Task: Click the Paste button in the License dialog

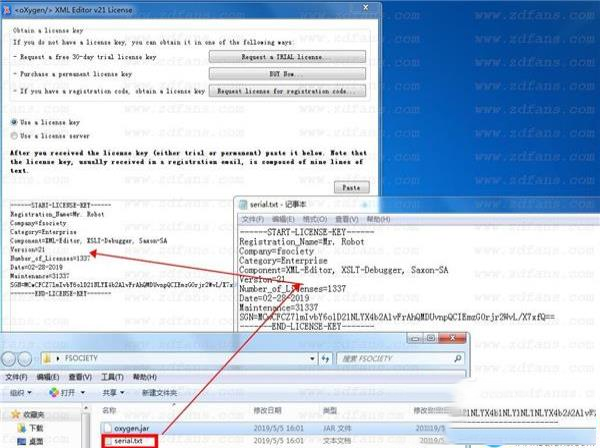Action: (x=352, y=187)
